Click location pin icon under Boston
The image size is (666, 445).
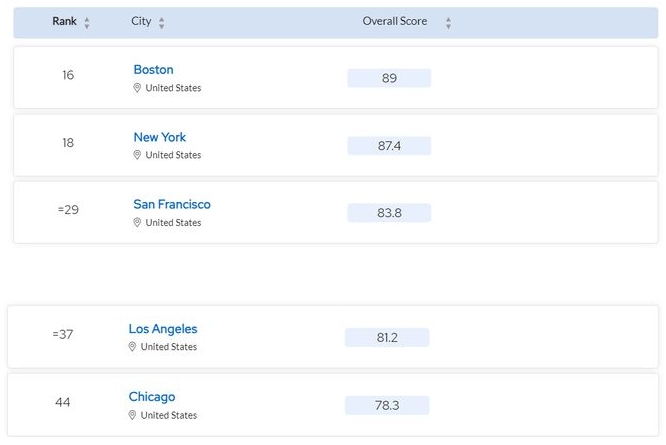pos(137,88)
